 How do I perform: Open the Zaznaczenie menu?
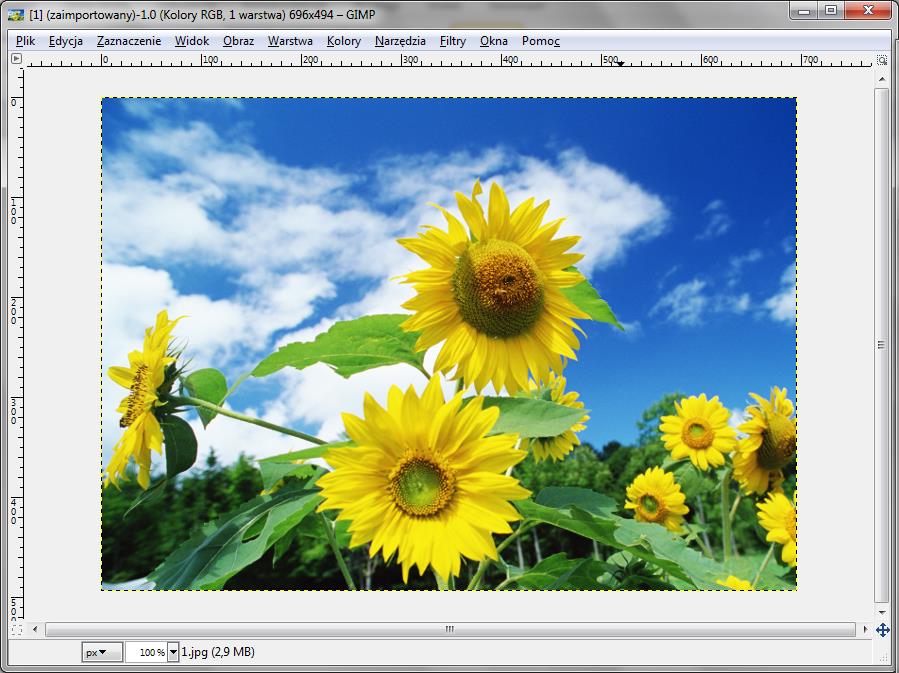(128, 41)
